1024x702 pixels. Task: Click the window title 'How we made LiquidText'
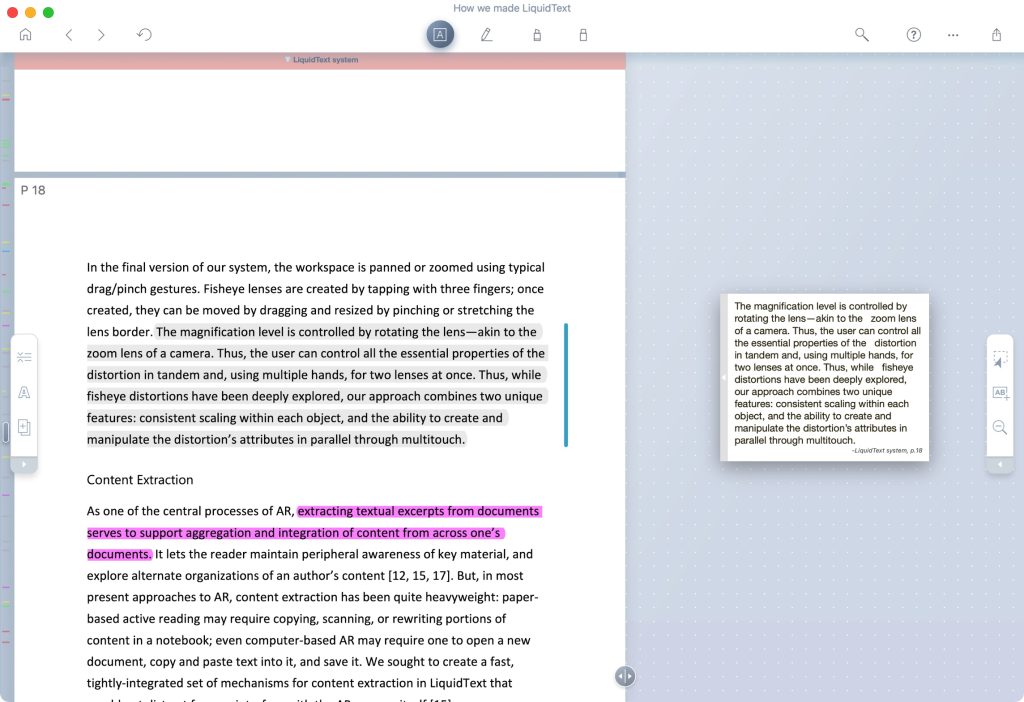tap(512, 8)
